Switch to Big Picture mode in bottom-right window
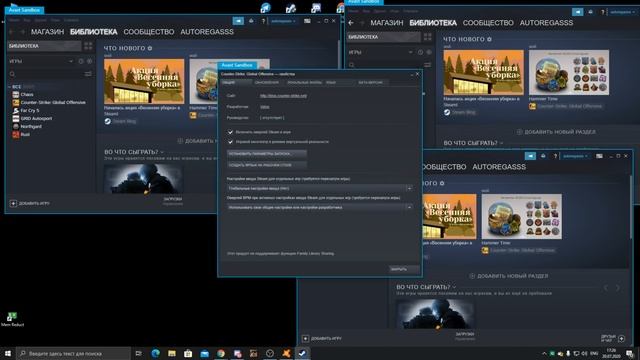 pos(599,156)
